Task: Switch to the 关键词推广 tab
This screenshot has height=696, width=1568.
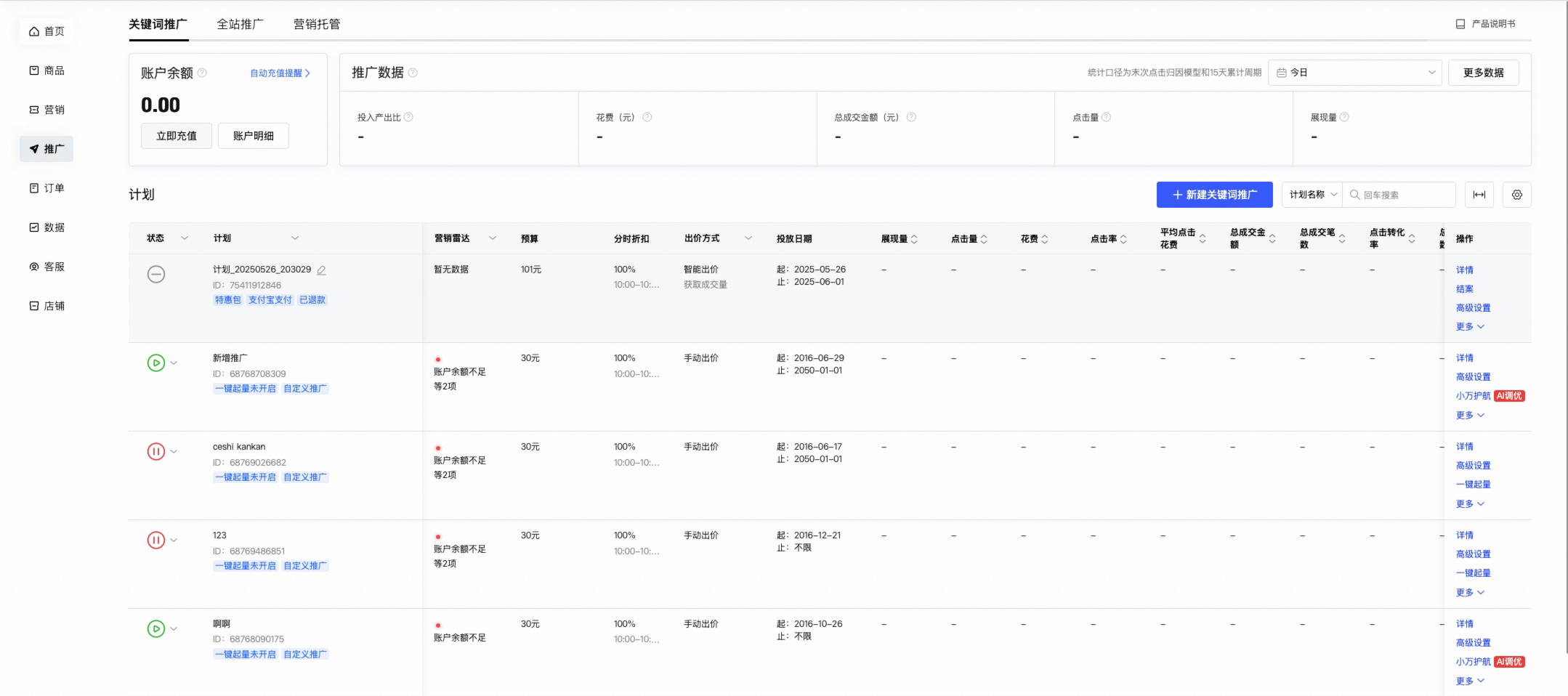Action: [158, 24]
